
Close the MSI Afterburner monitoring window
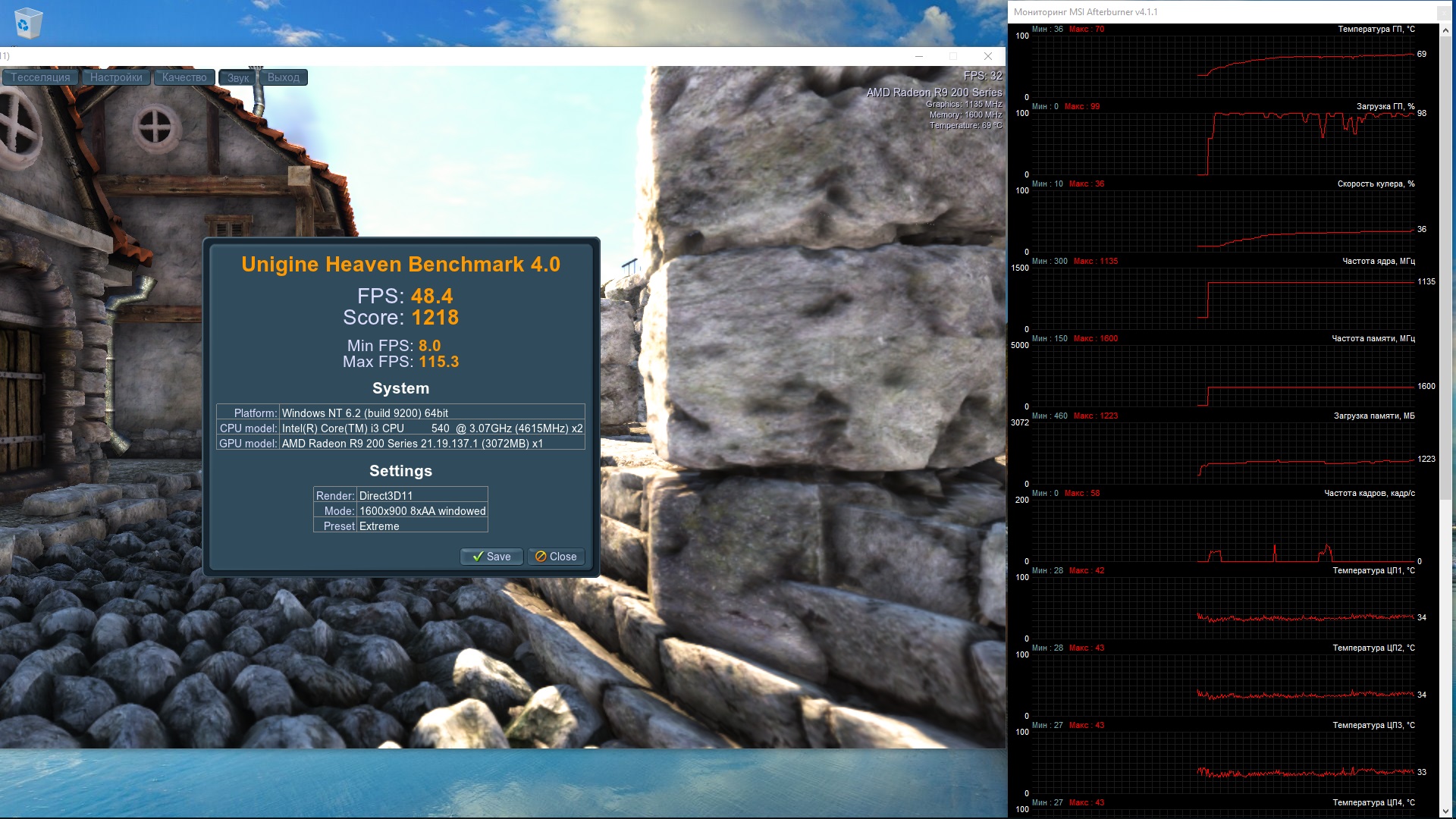point(1443,12)
